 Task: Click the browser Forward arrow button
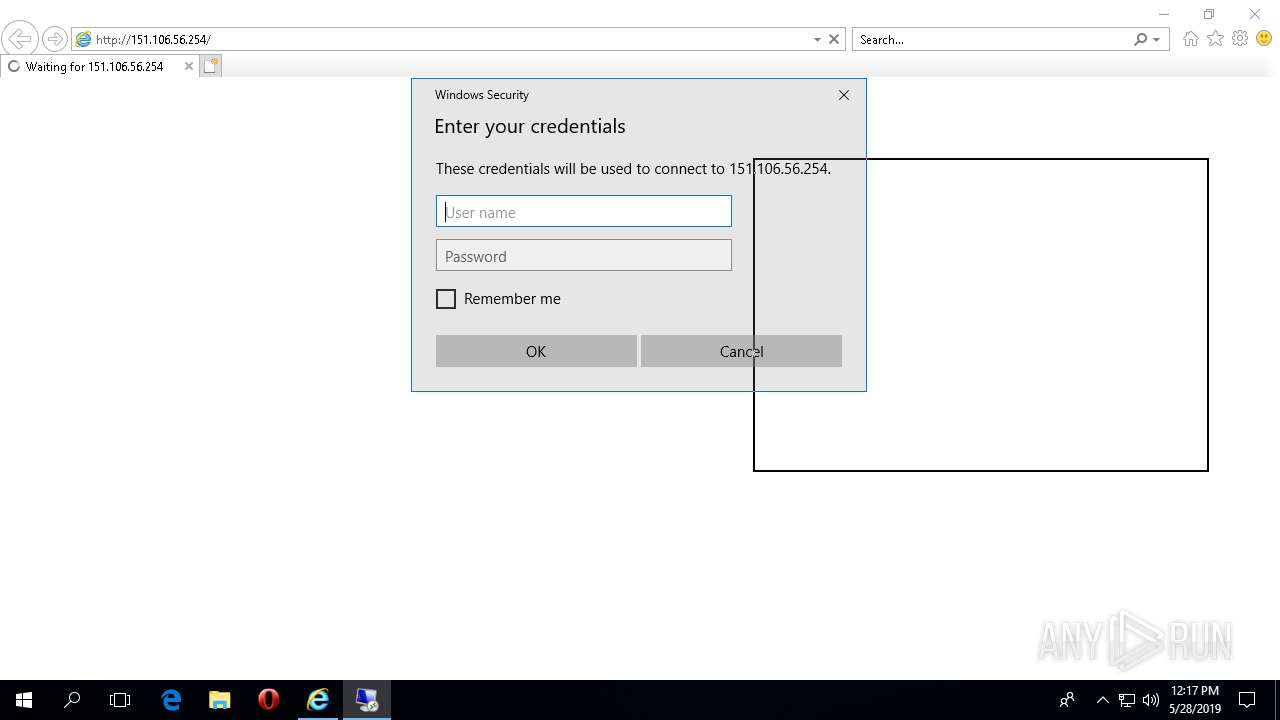(x=54, y=39)
